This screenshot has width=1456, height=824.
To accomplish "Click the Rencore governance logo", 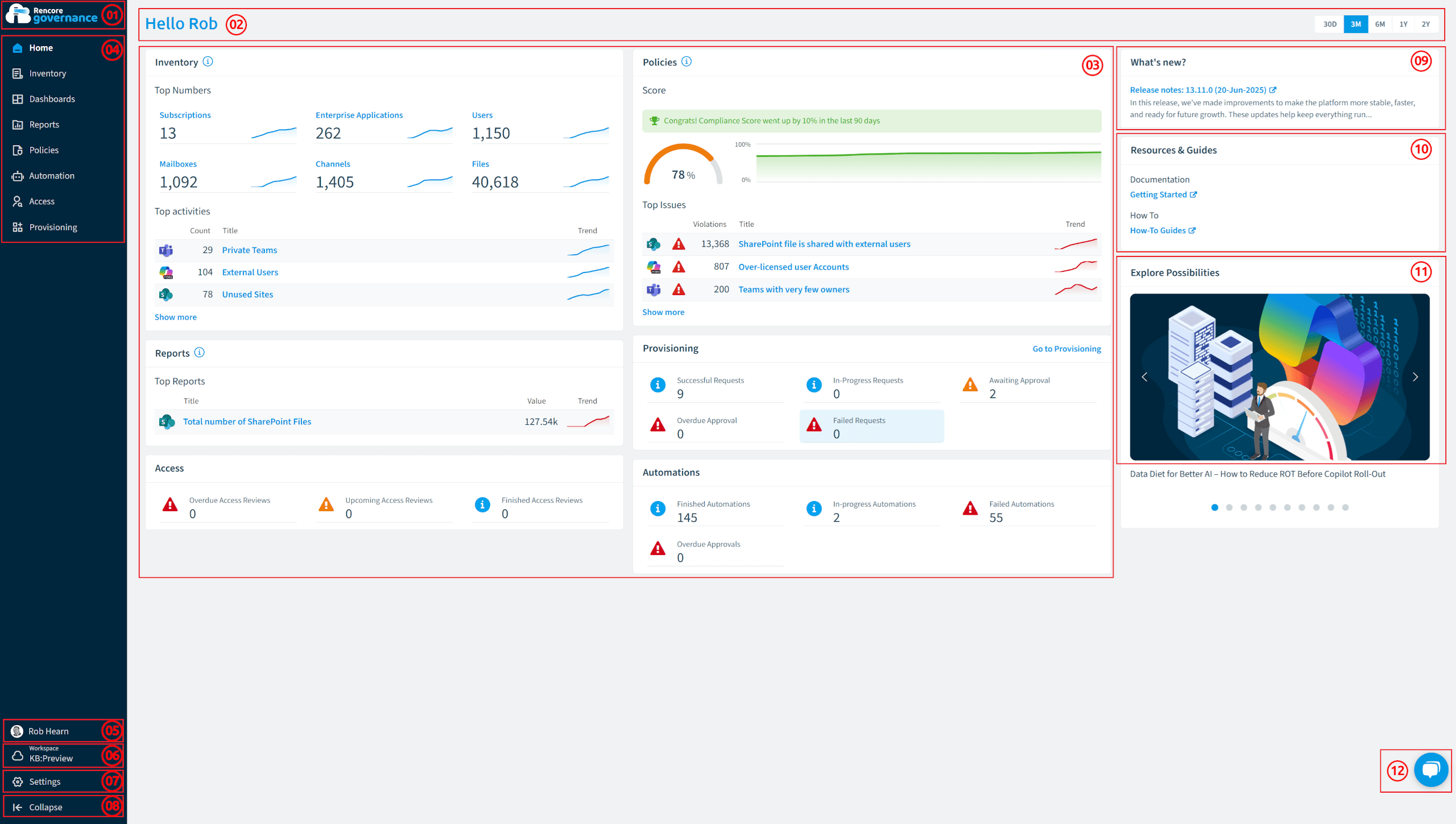I will [x=52, y=15].
